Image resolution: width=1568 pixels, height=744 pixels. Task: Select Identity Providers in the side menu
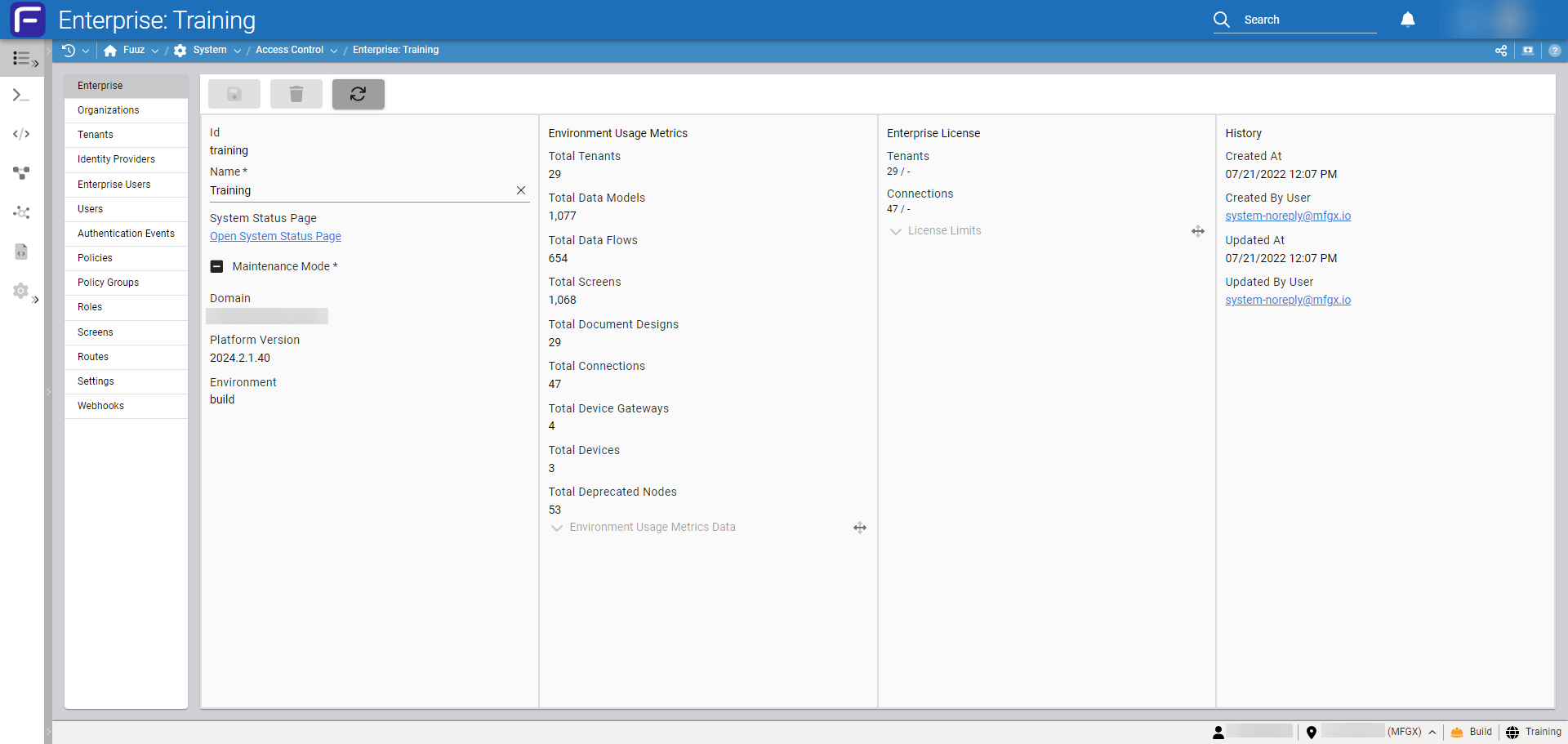point(116,159)
